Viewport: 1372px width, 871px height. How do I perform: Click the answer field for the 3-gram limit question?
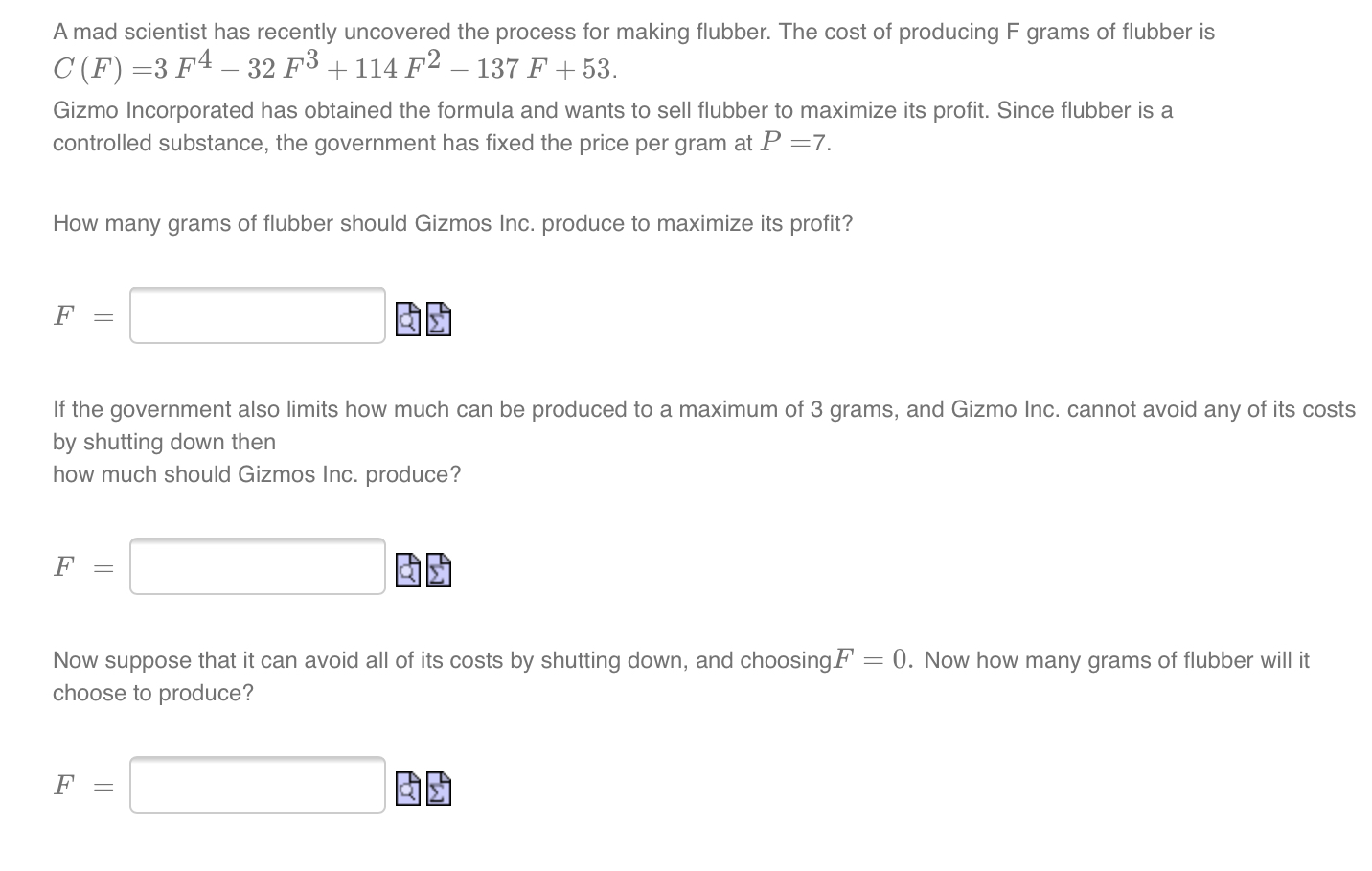(257, 566)
